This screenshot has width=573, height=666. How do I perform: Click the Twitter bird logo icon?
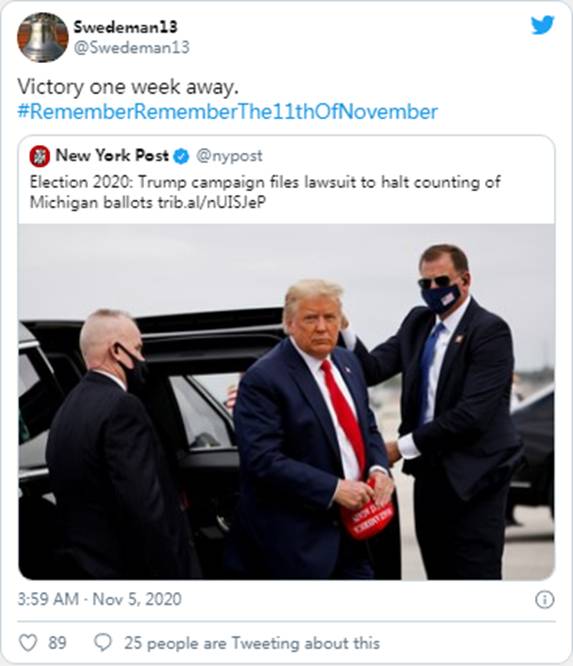pos(542,25)
